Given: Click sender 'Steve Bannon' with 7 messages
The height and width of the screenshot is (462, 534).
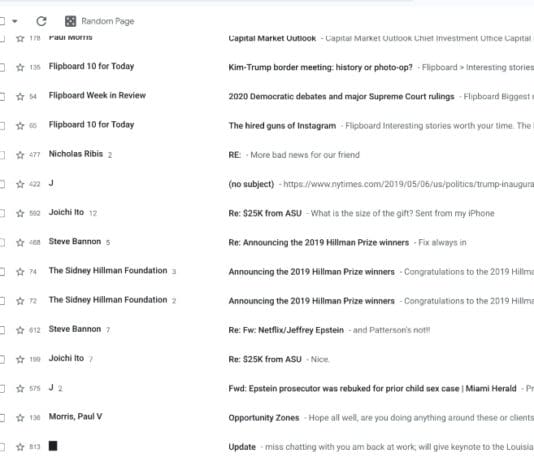Looking at the screenshot, I should [75, 329].
